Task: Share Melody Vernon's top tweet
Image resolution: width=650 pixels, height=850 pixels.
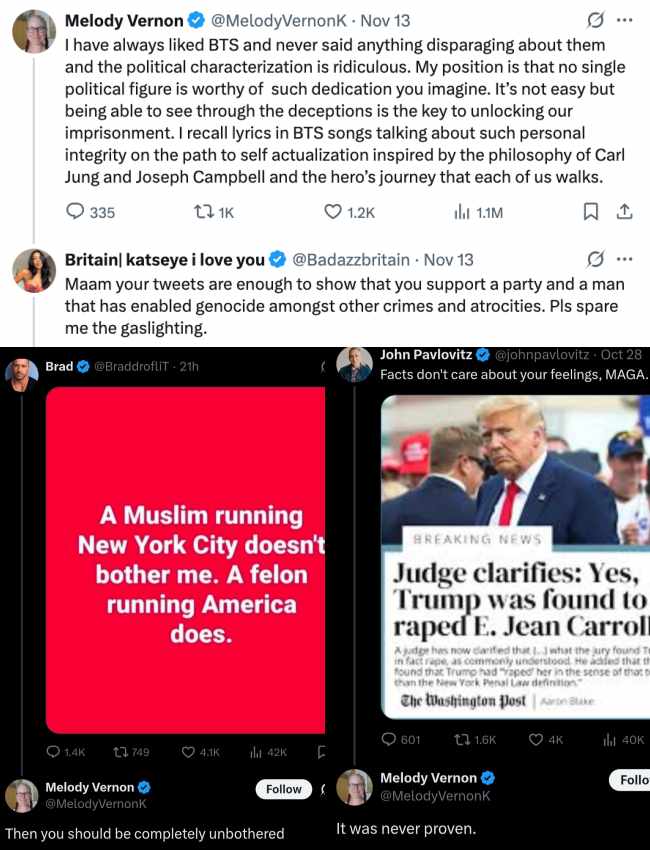Action: pyautogui.click(x=625, y=211)
